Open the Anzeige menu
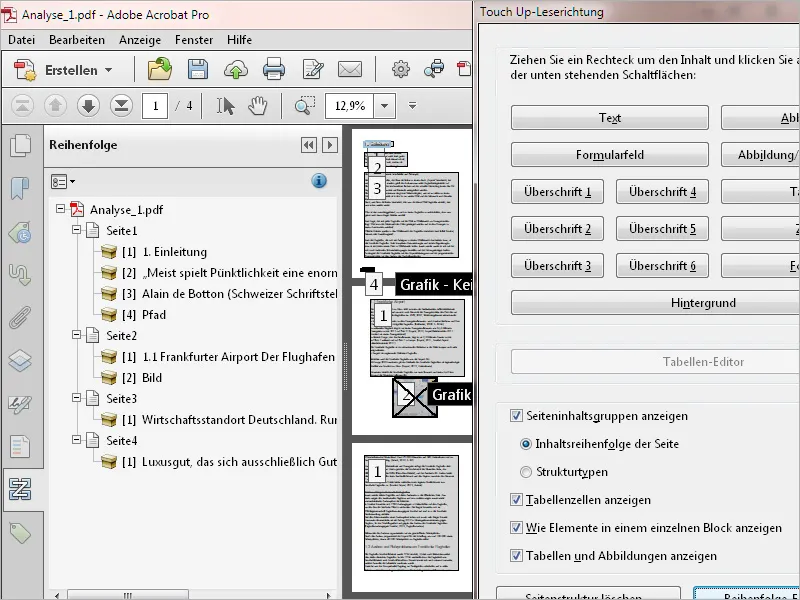800x600 pixels. (140, 40)
